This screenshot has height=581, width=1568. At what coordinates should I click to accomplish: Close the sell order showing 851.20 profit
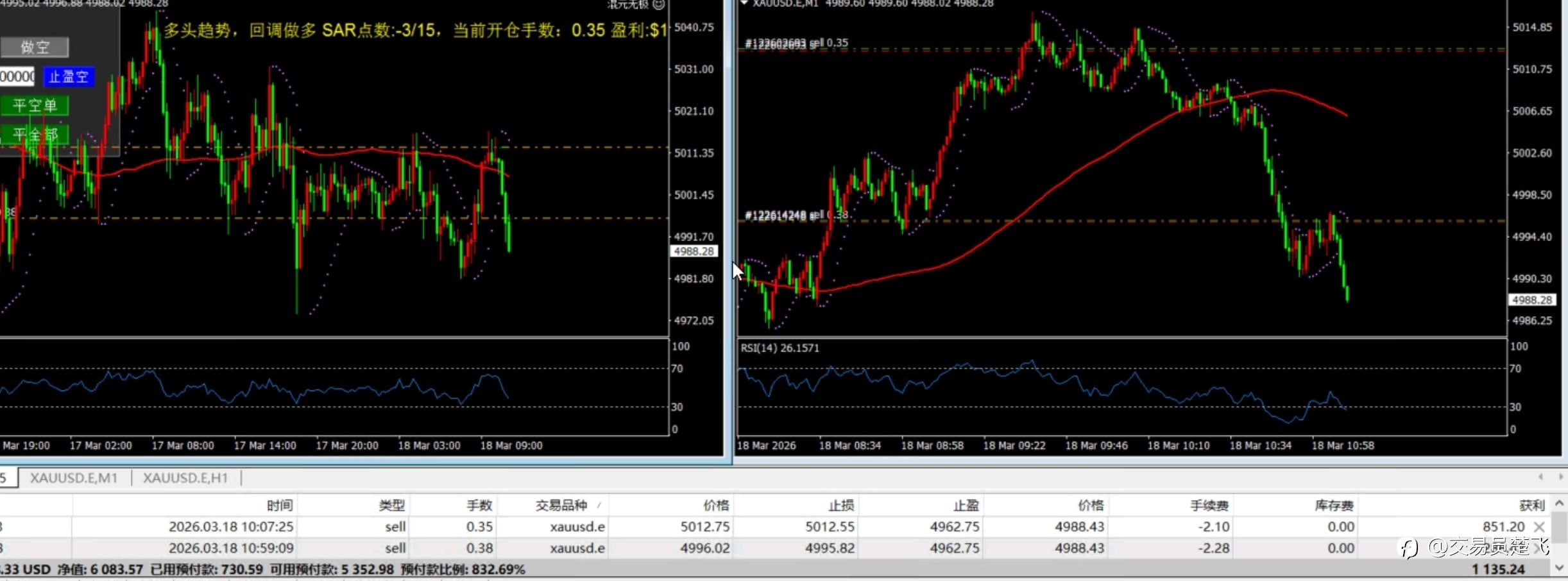tap(1539, 526)
